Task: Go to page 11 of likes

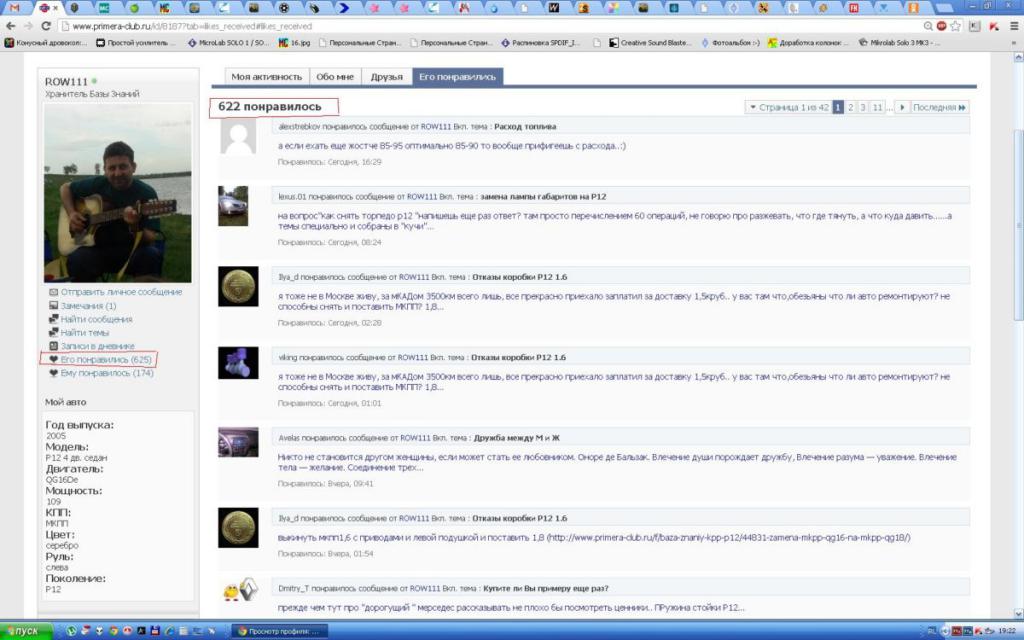Action: click(877, 107)
